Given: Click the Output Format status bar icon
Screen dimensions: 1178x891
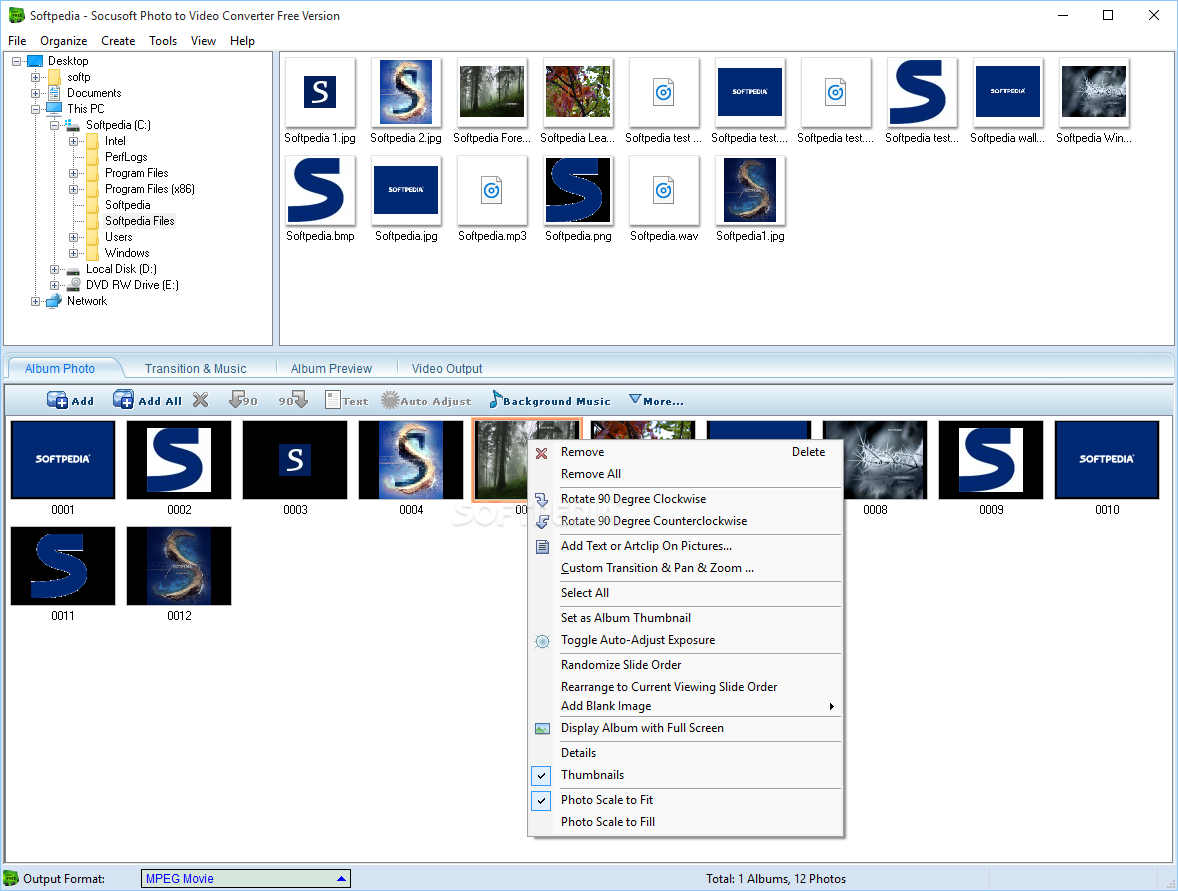Looking at the screenshot, I should pyautogui.click(x=11, y=878).
